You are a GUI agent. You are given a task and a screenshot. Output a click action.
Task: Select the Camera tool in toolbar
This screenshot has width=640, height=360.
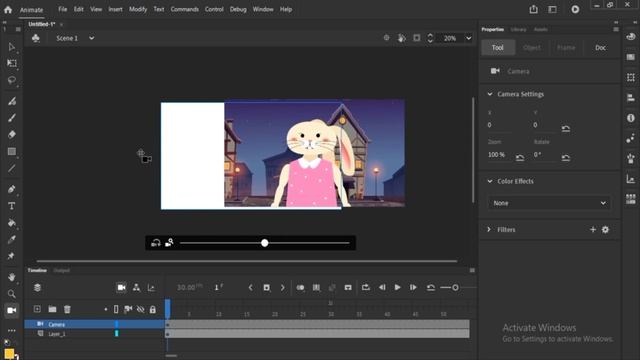(11, 311)
